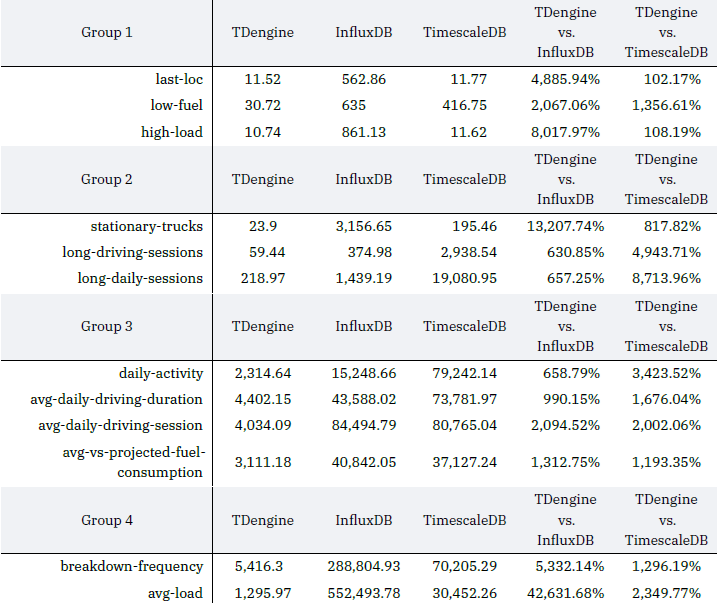The height and width of the screenshot is (606, 717).
Task: Click the 42,631.68% percentage cell
Action: coord(566,593)
